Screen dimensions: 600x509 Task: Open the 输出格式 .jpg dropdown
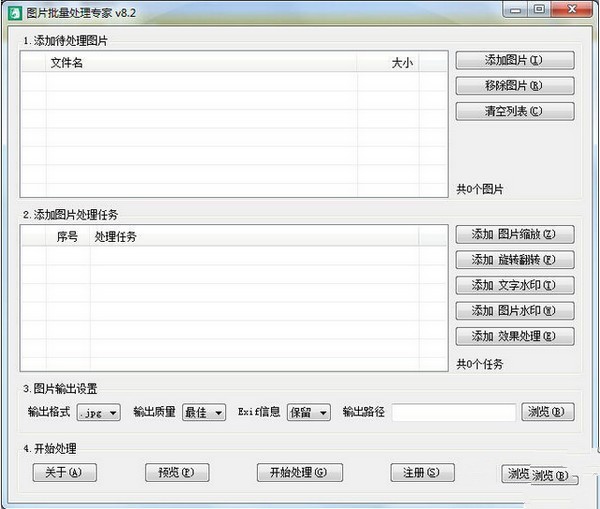99,413
